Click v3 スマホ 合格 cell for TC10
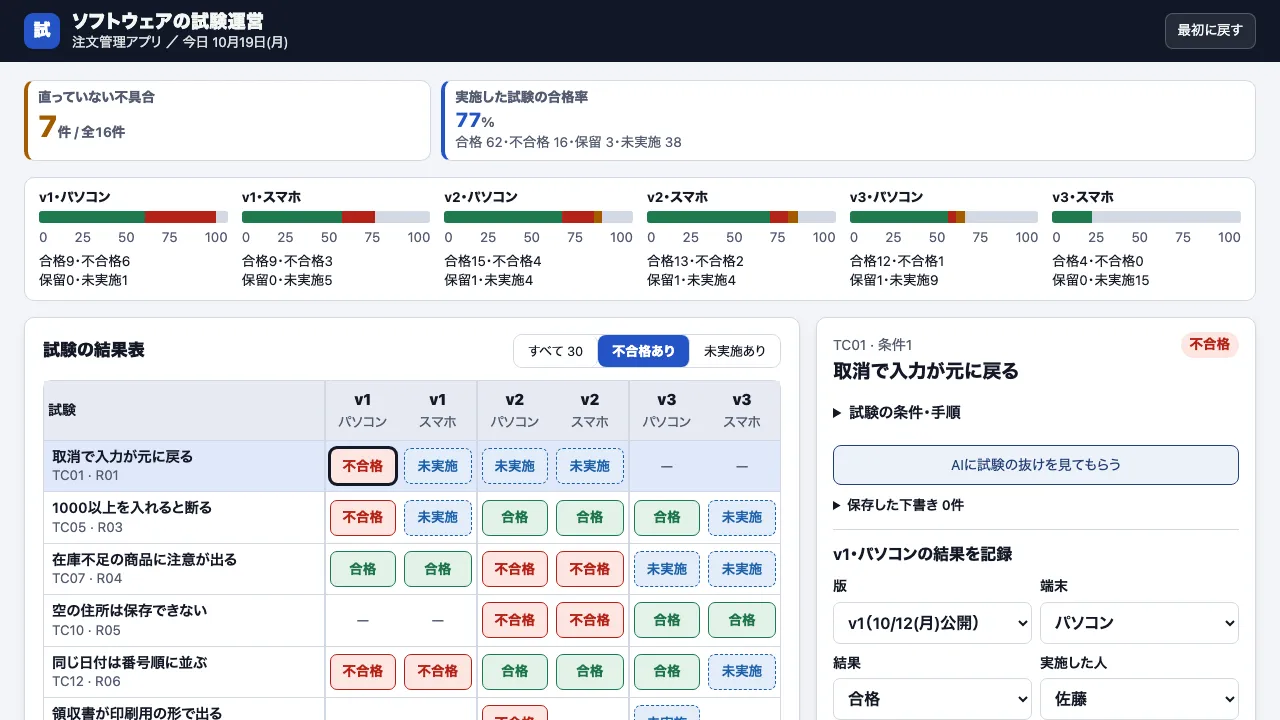 pyautogui.click(x=742, y=620)
